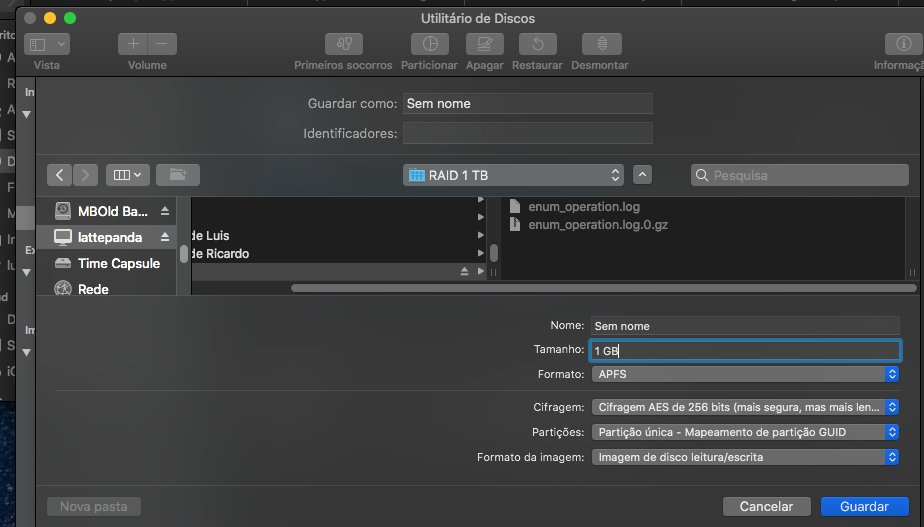
Task: Click the Desmontar unmount icon
Action: point(602,44)
